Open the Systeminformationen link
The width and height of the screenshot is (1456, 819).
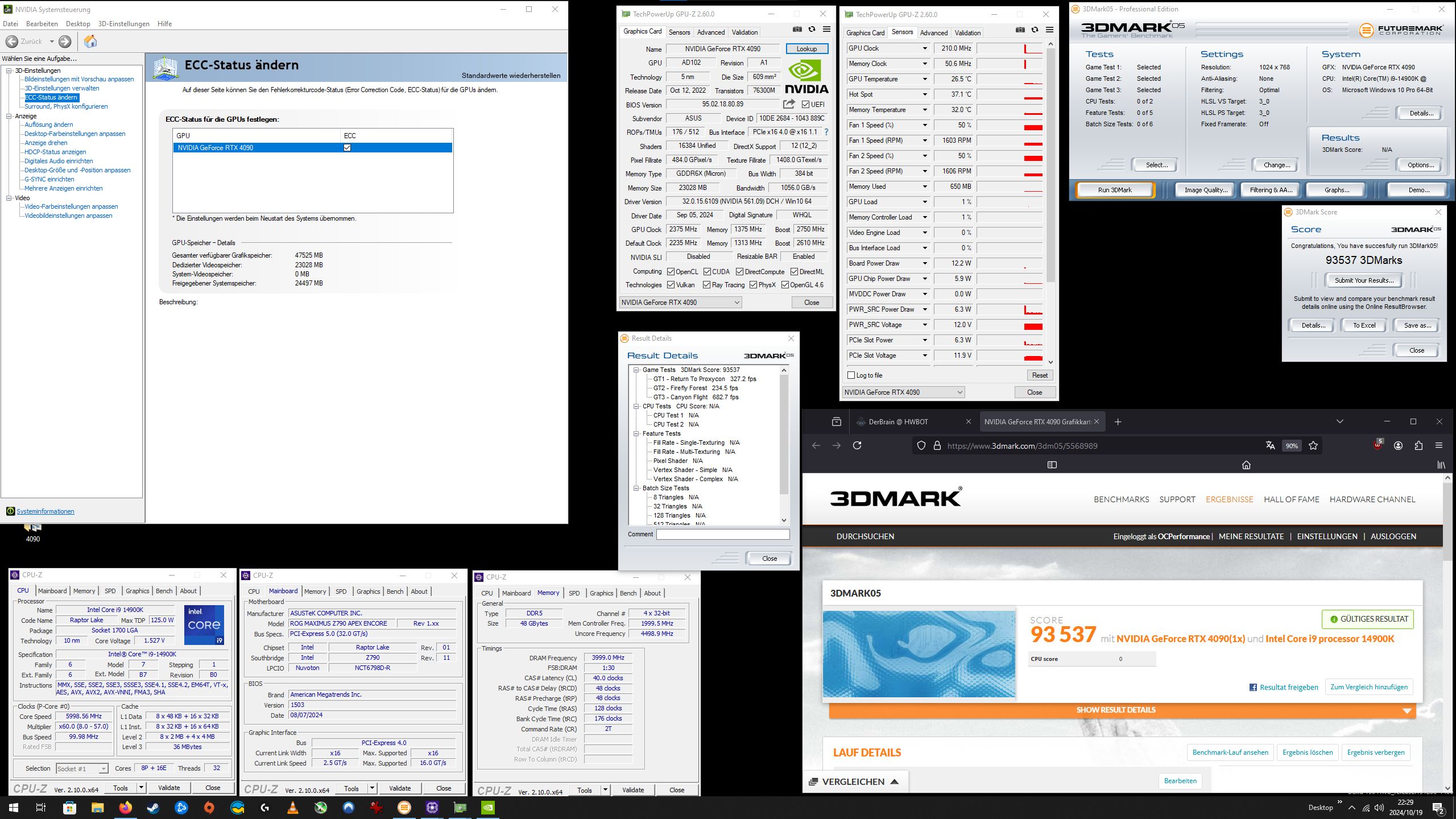(45, 511)
